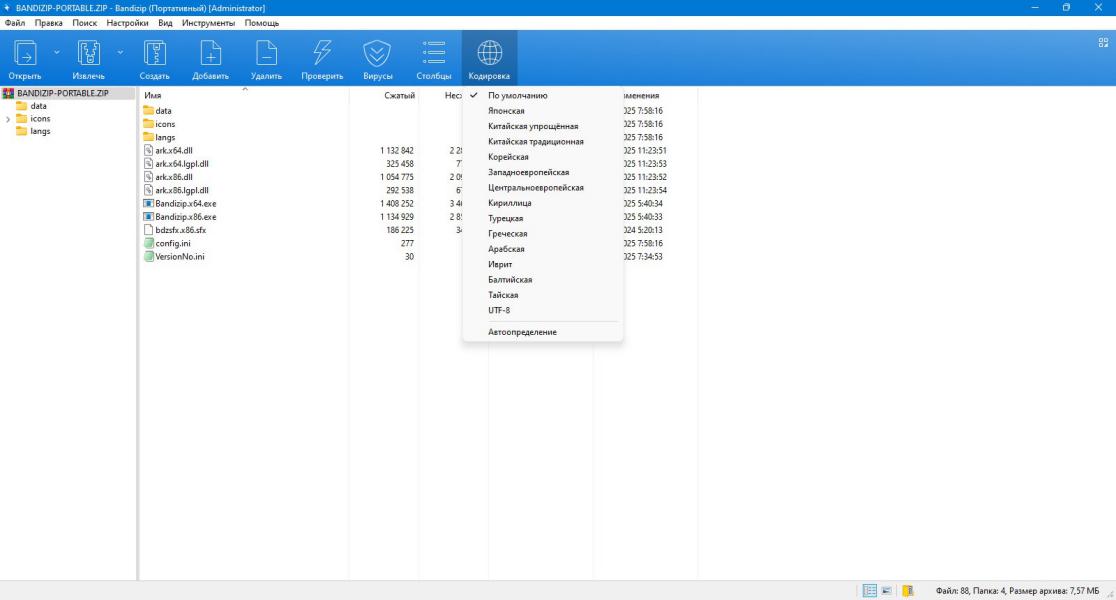This screenshot has height=600, width=1116.
Task: Choose Корейская encoding
Action: [542, 157]
